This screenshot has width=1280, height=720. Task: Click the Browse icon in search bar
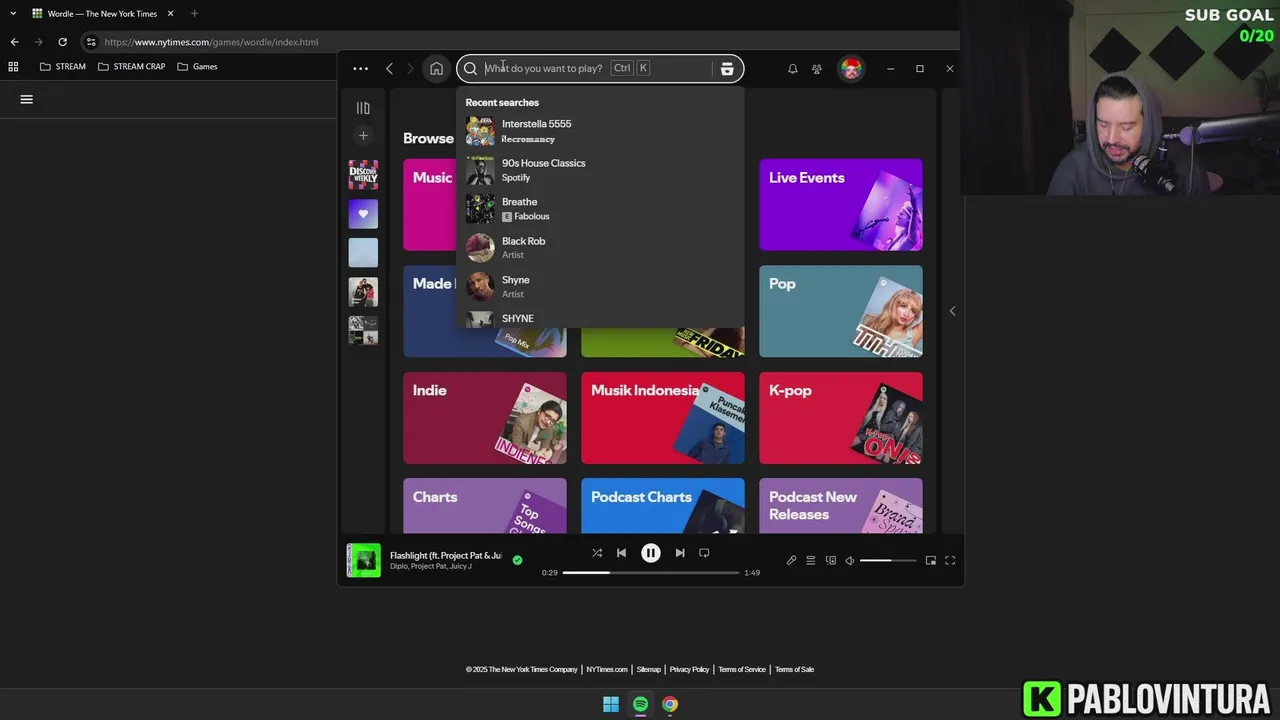click(727, 69)
